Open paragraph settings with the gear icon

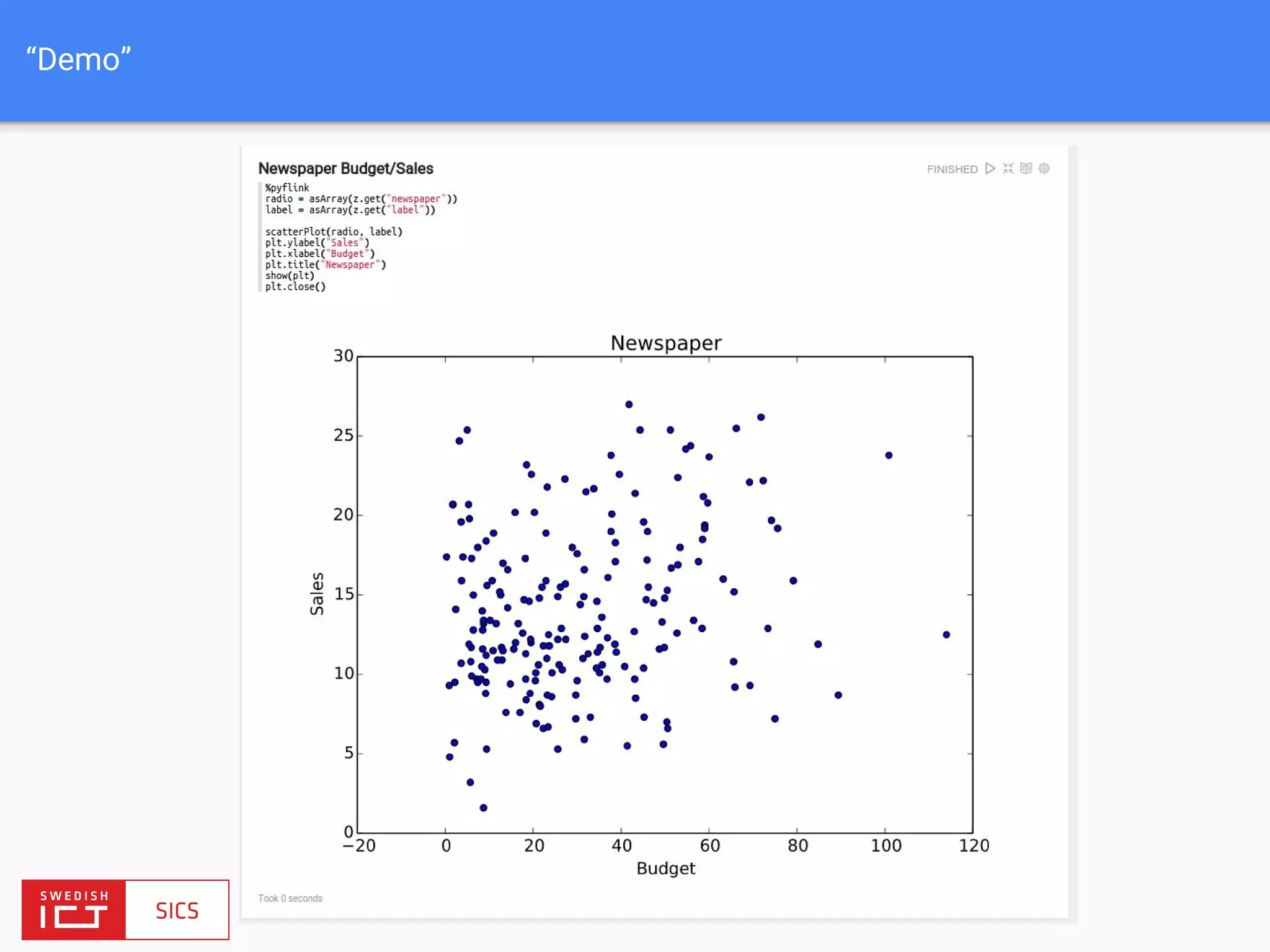(x=1044, y=169)
